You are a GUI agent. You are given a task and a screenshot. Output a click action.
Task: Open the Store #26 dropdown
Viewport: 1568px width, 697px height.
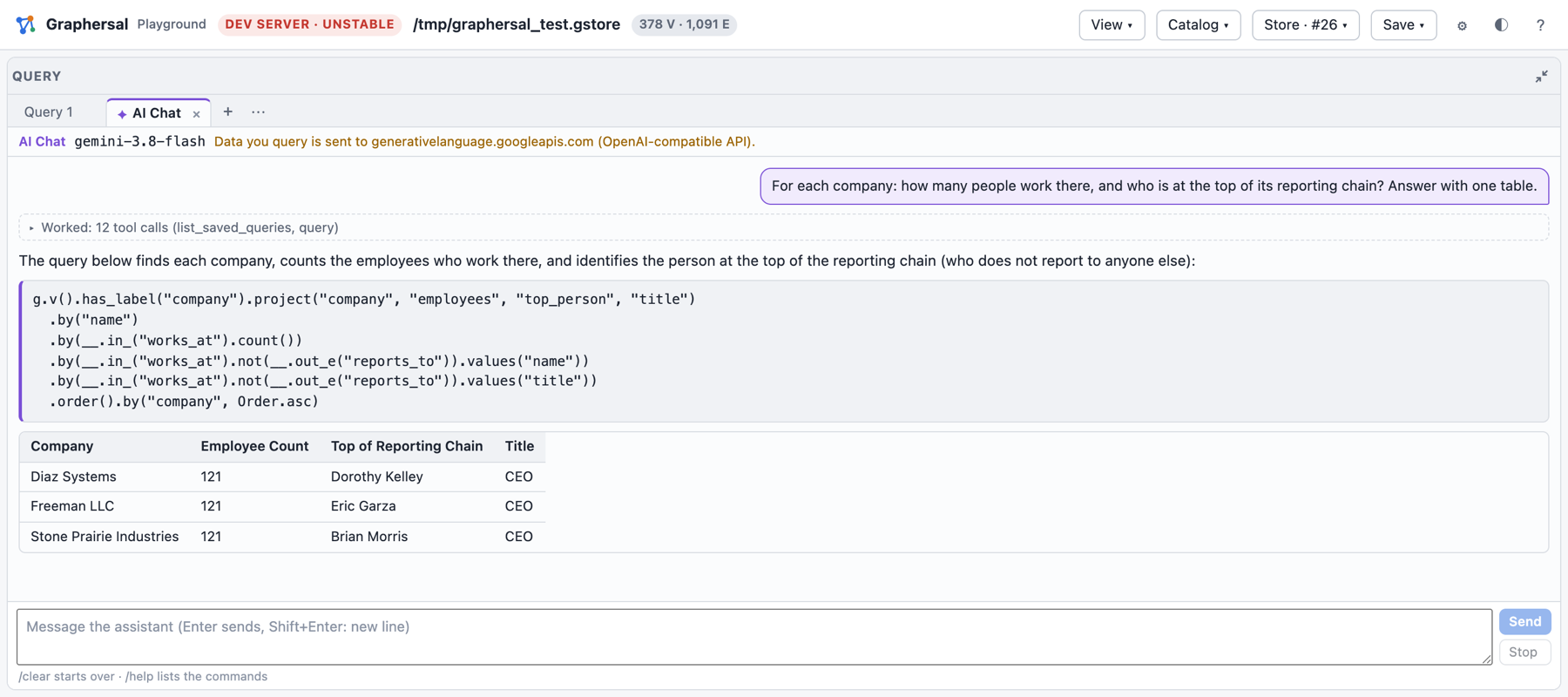click(x=1305, y=25)
